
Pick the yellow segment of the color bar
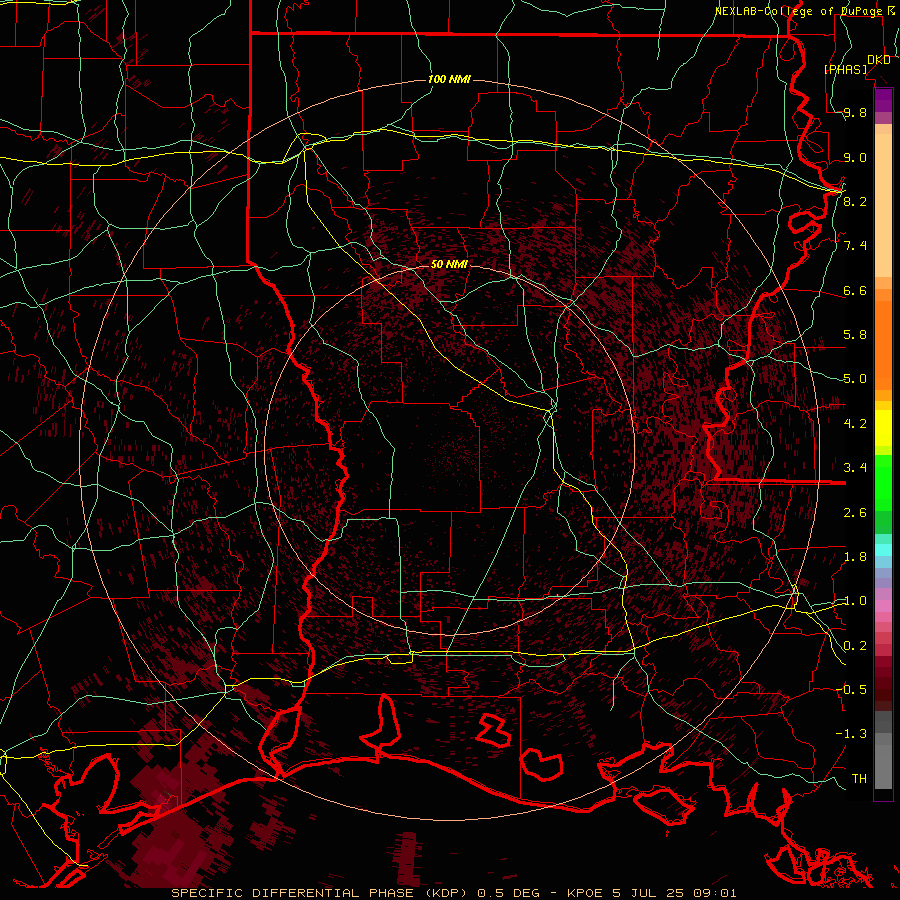coord(883,428)
